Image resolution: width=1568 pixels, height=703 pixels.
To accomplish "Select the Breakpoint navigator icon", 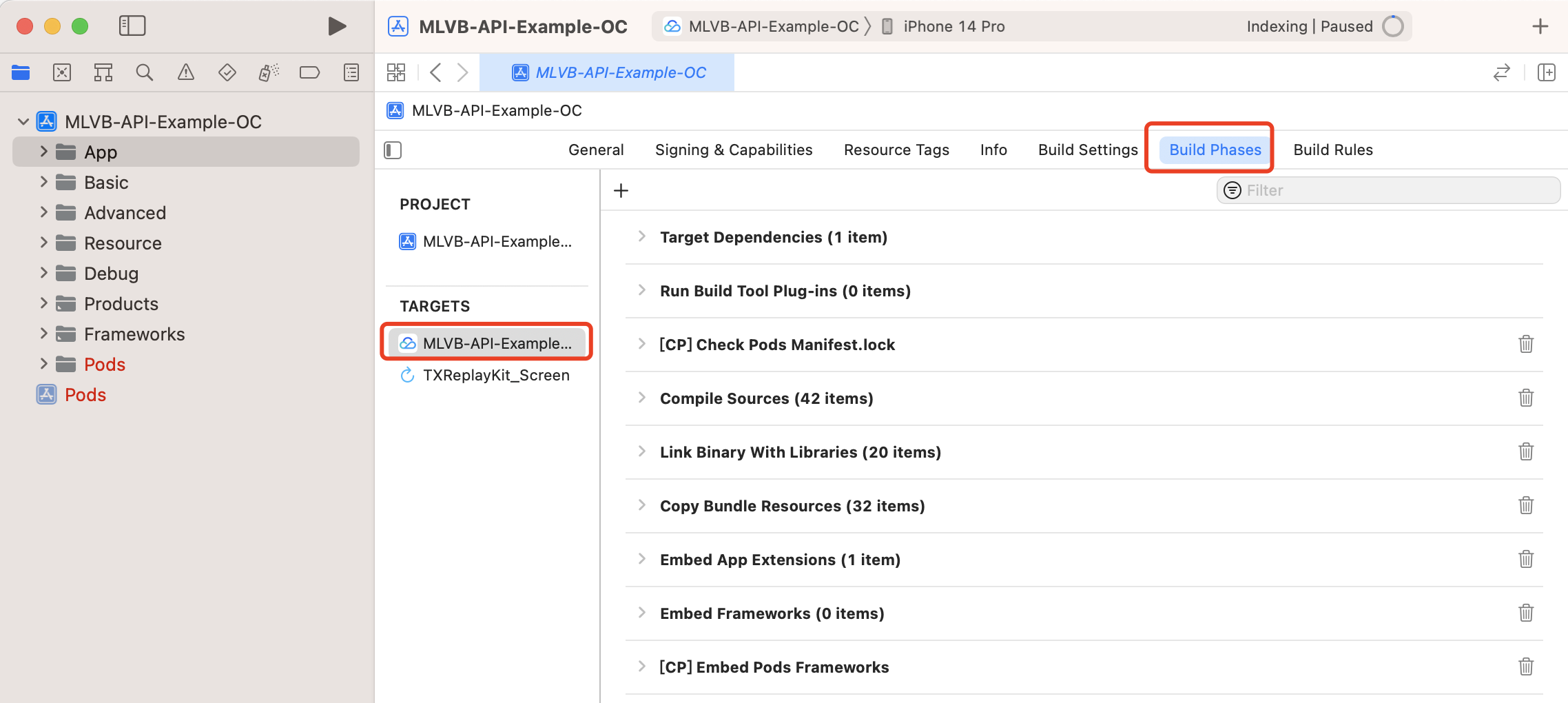I will click(309, 72).
